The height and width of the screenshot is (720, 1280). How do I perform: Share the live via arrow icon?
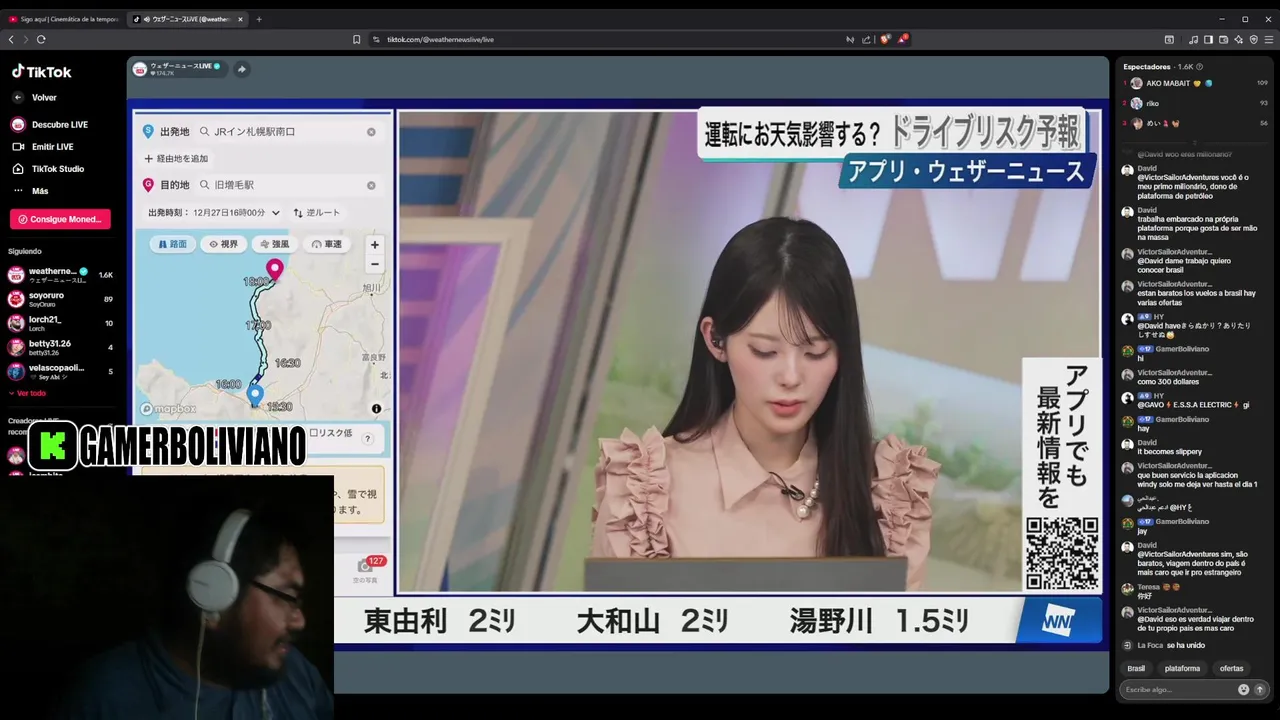(241, 69)
